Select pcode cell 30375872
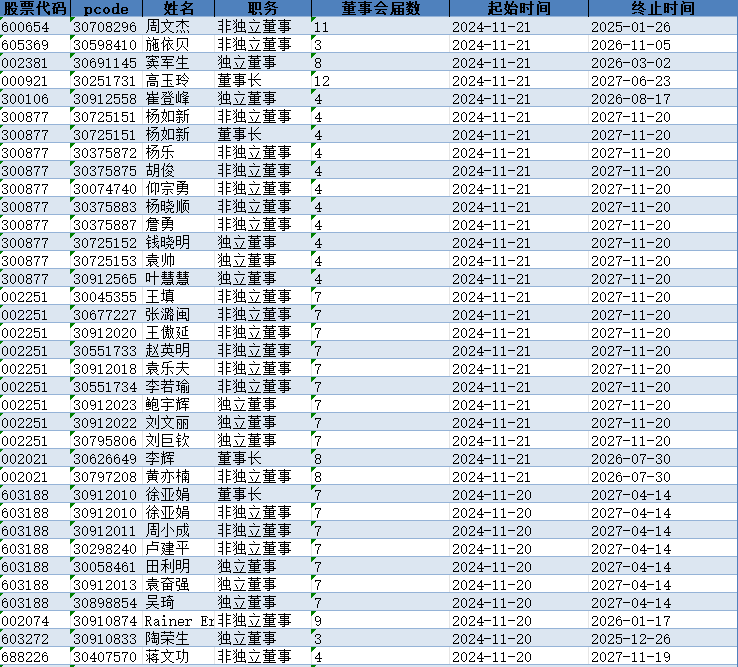This screenshot has height=667, width=738. coord(105,152)
